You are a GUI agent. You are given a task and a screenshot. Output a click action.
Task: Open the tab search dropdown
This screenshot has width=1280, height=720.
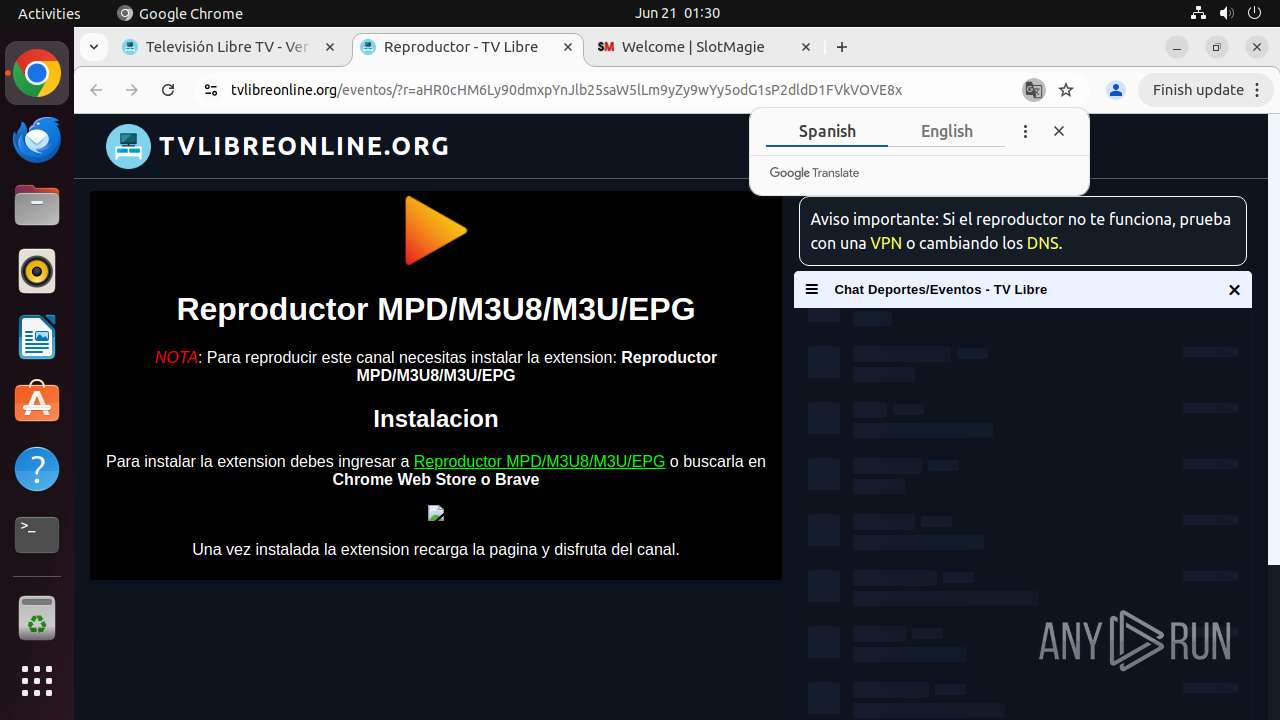pos(93,47)
